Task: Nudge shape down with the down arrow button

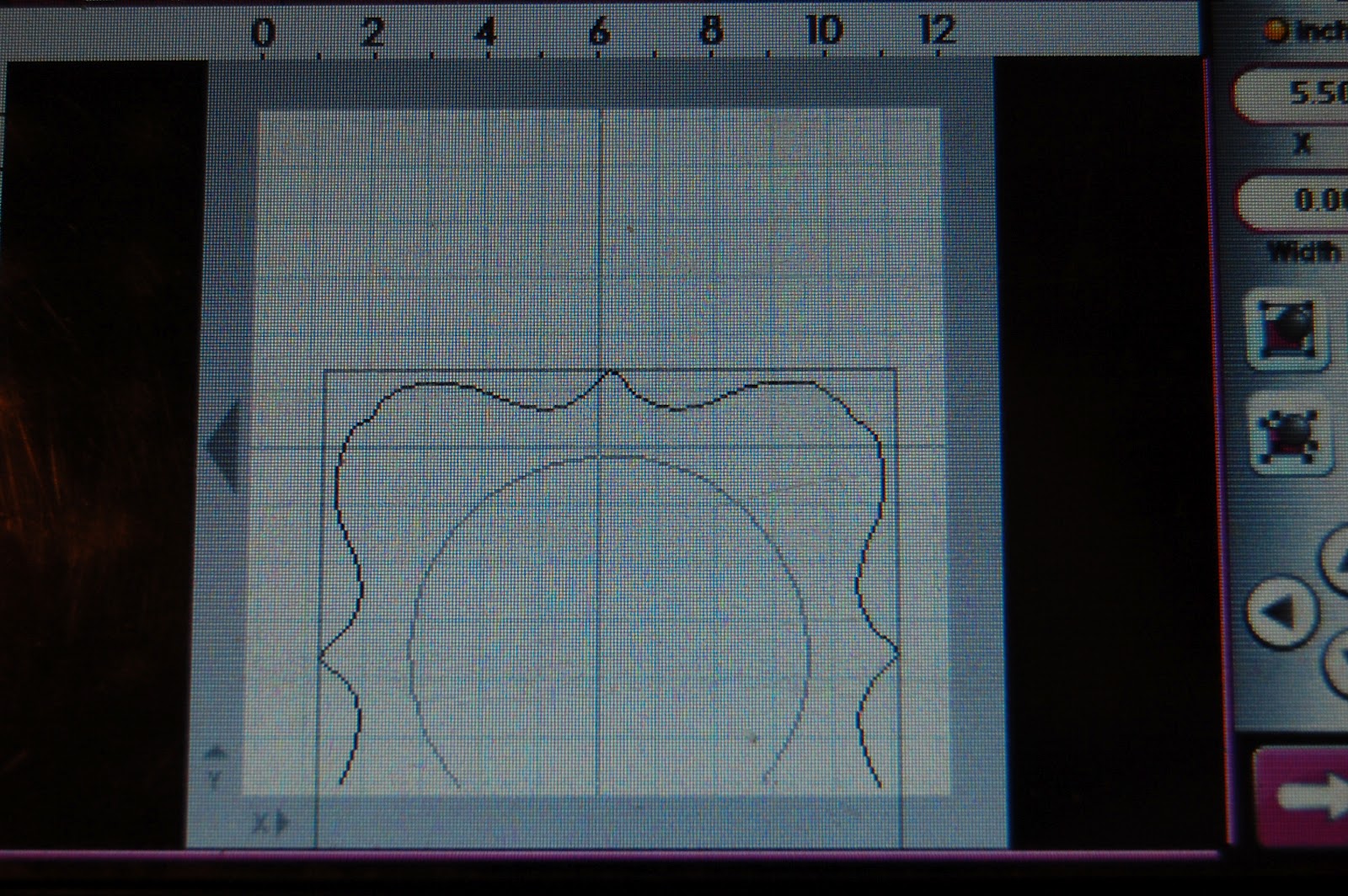Action: (x=1335, y=663)
